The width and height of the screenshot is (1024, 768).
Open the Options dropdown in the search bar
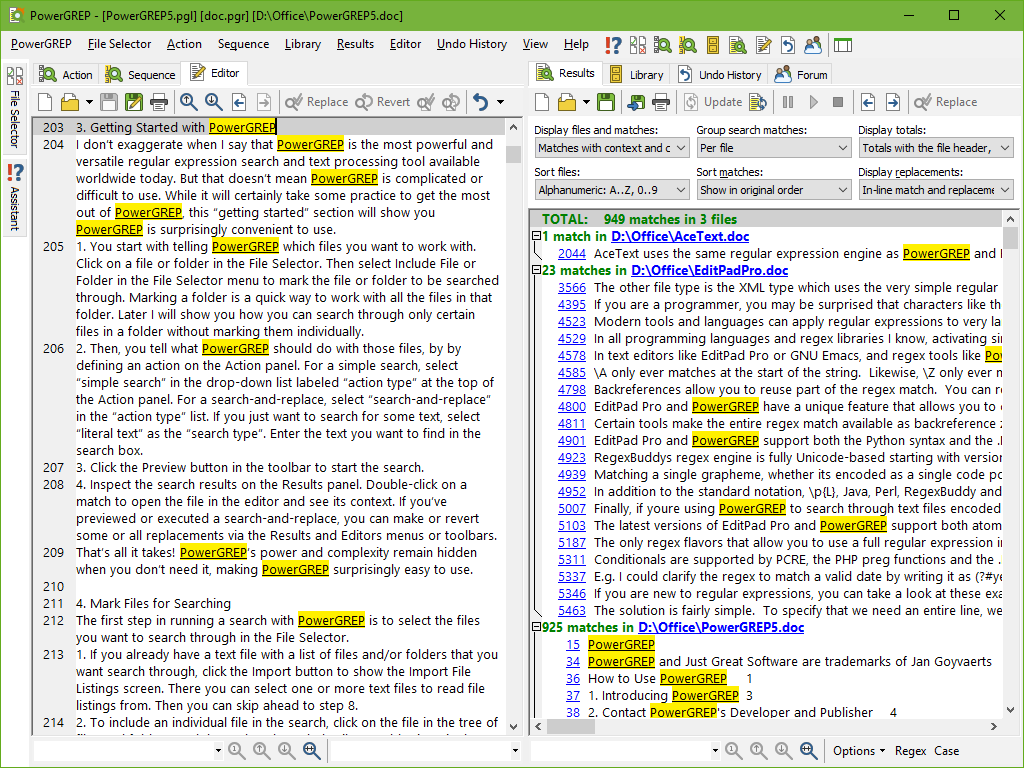pyautogui.click(x=859, y=751)
